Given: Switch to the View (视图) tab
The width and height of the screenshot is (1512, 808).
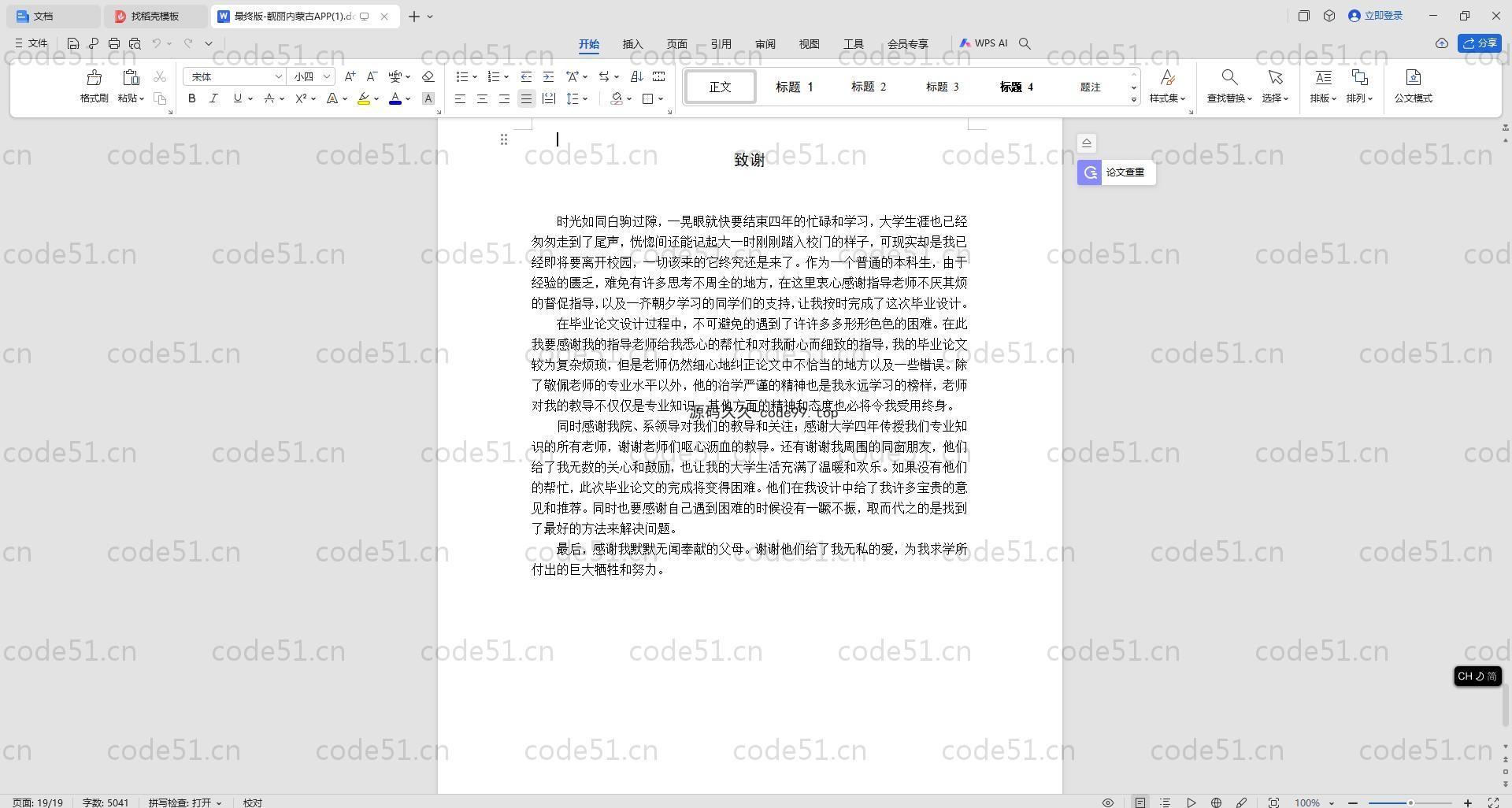Looking at the screenshot, I should click(810, 44).
